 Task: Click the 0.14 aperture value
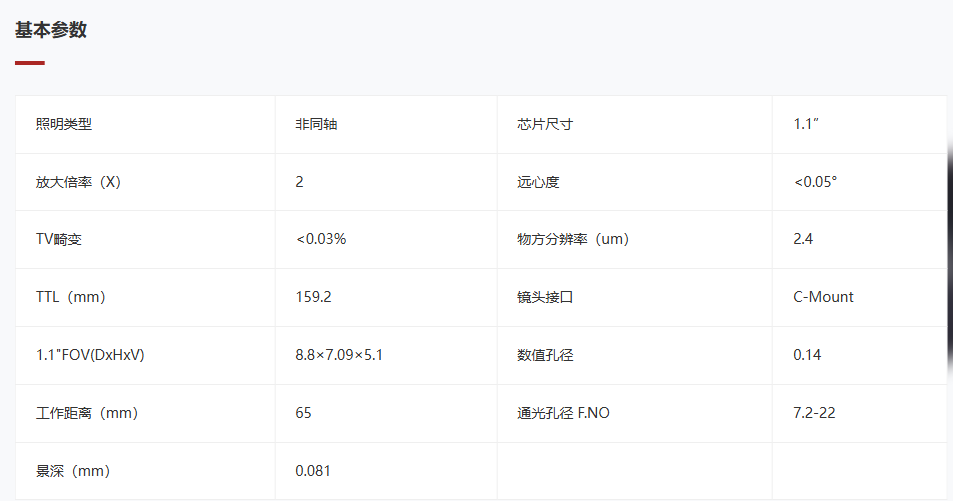pos(807,355)
